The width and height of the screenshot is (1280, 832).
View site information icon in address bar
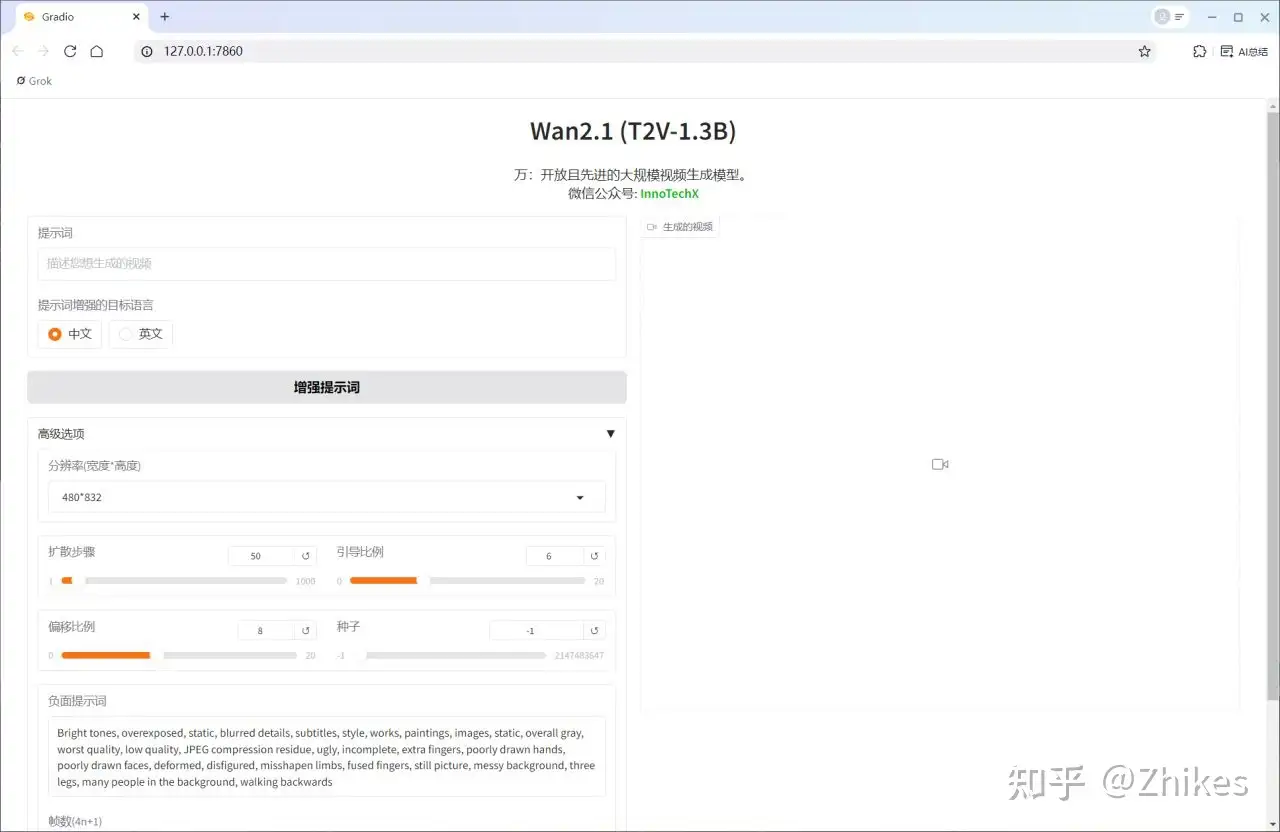pyautogui.click(x=147, y=51)
